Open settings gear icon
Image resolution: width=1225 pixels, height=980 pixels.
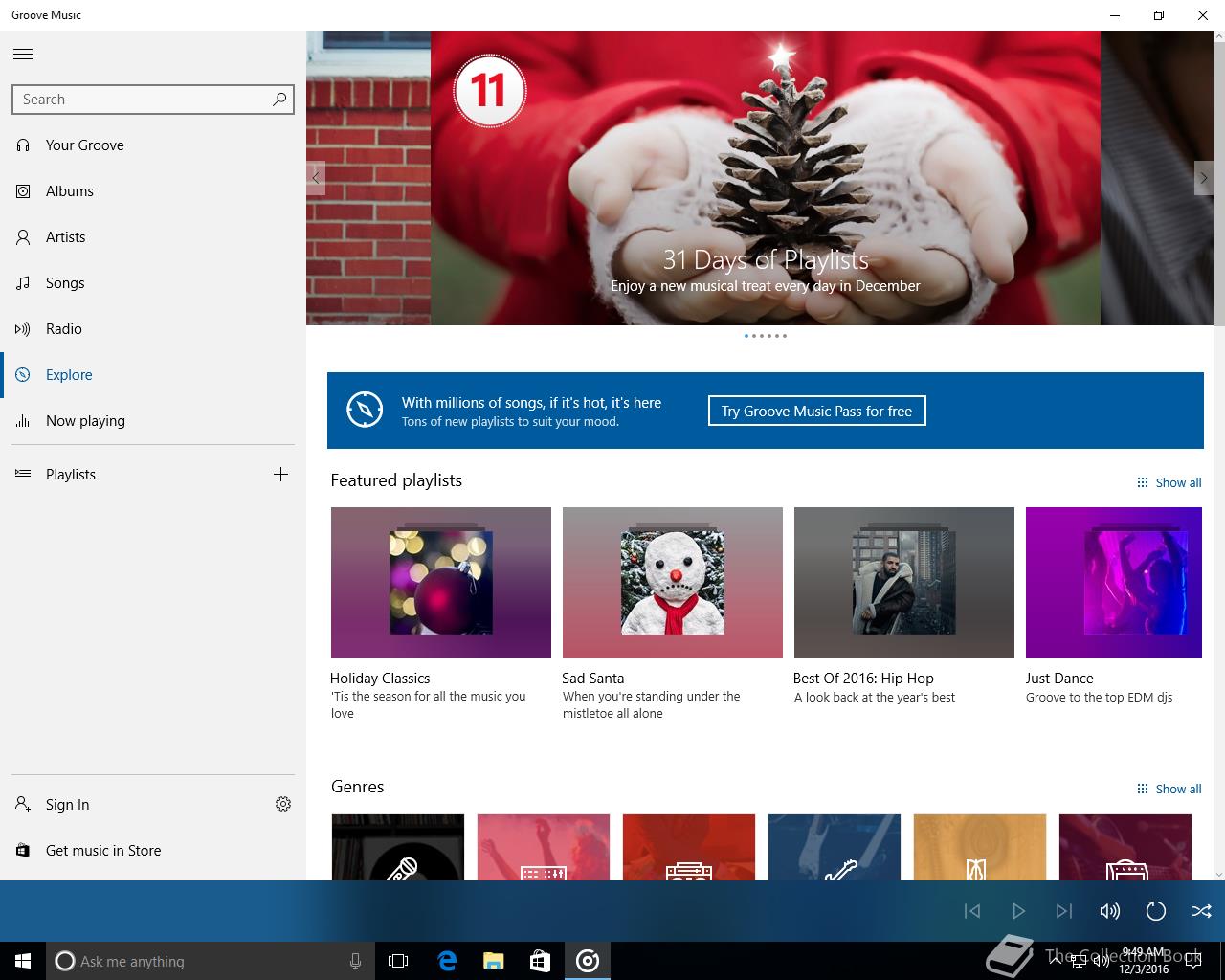point(283,804)
